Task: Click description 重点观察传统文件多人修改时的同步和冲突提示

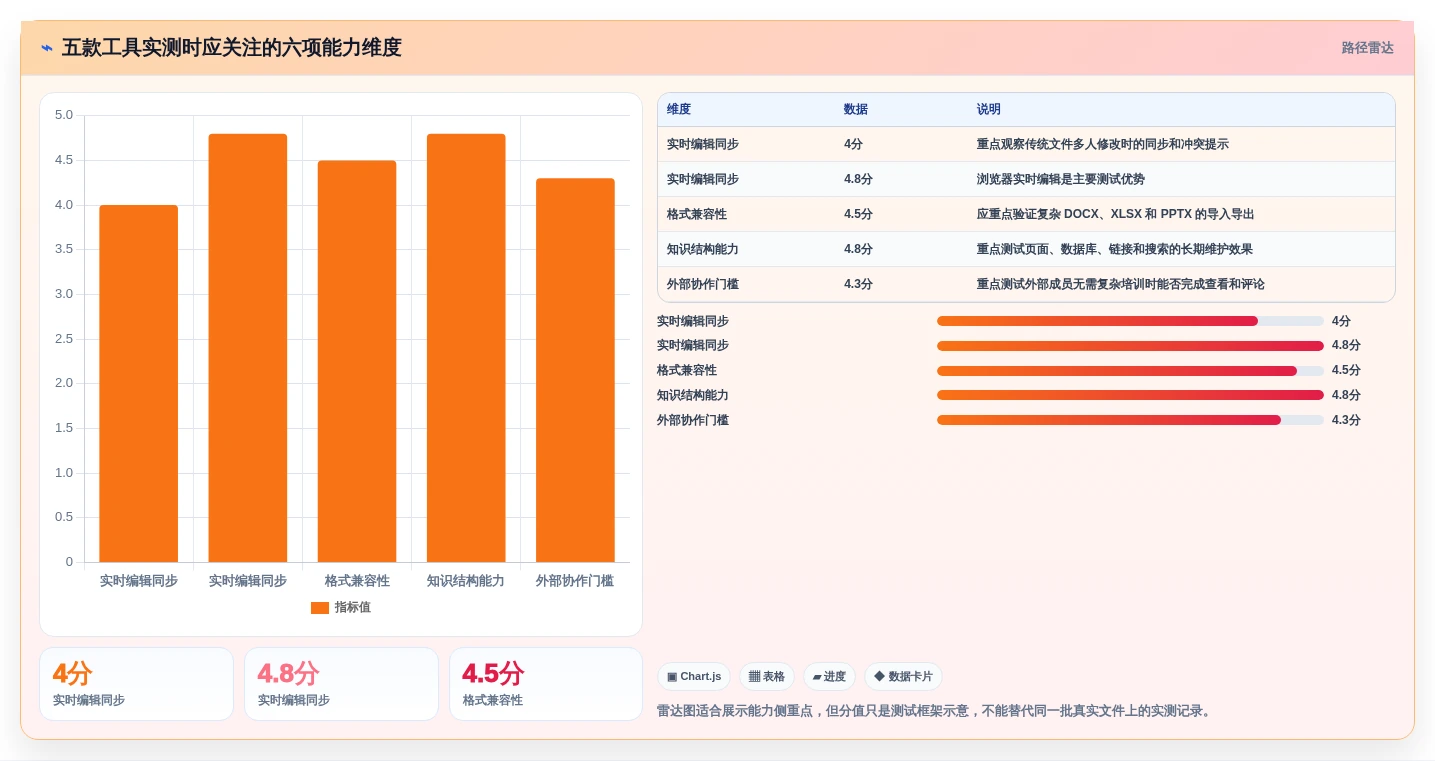Action: pos(1103,145)
